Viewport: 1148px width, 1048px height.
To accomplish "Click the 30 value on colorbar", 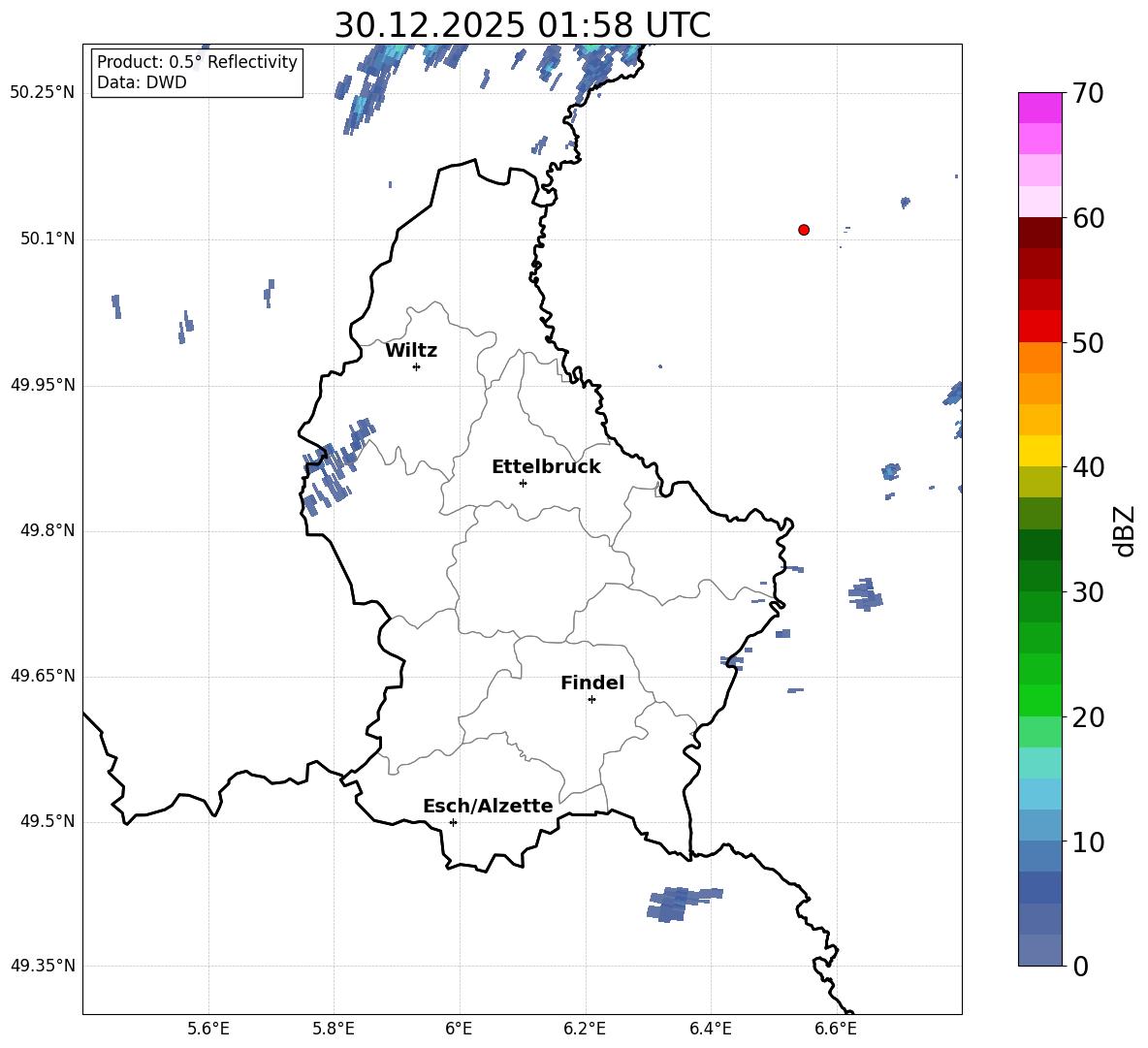I will [1088, 592].
